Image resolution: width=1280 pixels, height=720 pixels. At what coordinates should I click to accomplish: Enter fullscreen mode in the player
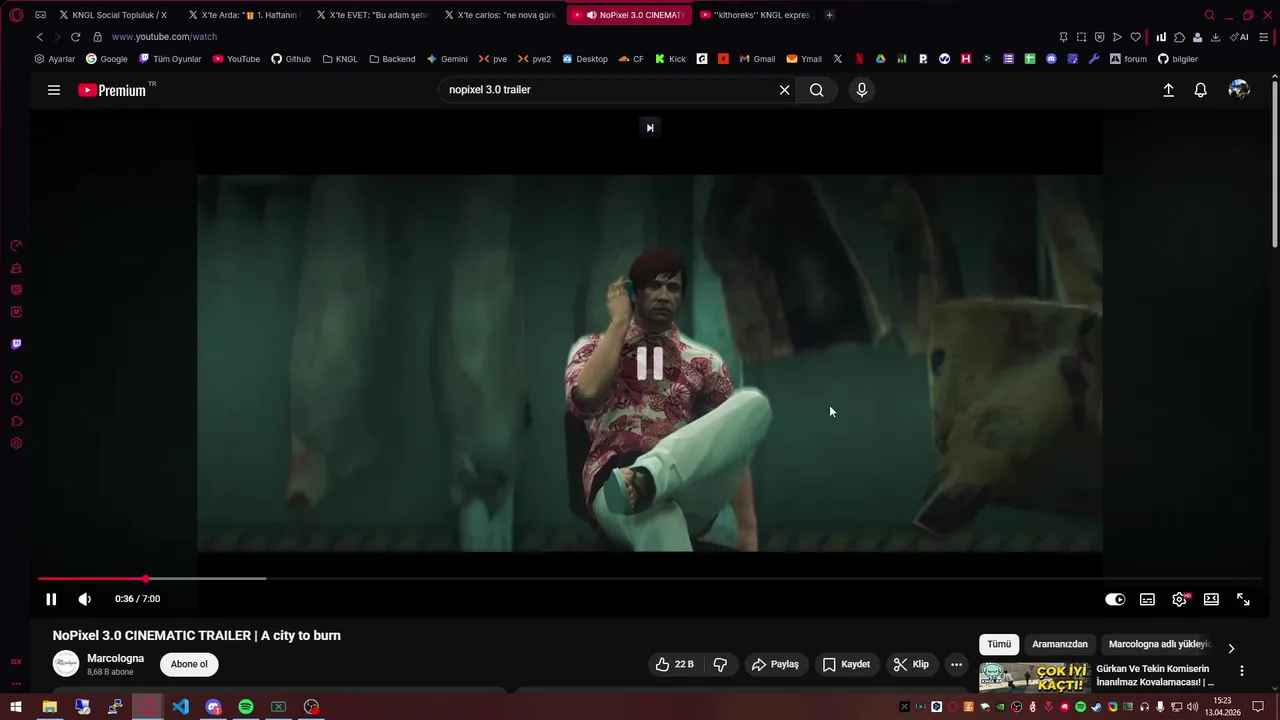click(1243, 599)
